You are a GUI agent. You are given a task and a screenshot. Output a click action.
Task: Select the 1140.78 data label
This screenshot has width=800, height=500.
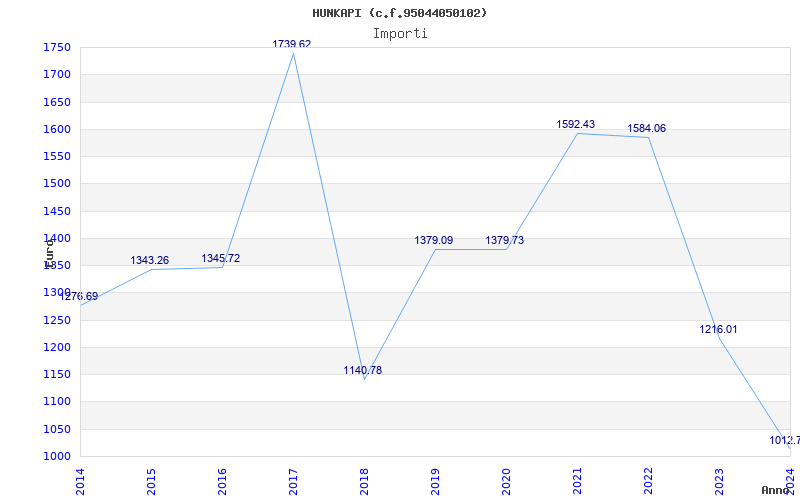(362, 370)
